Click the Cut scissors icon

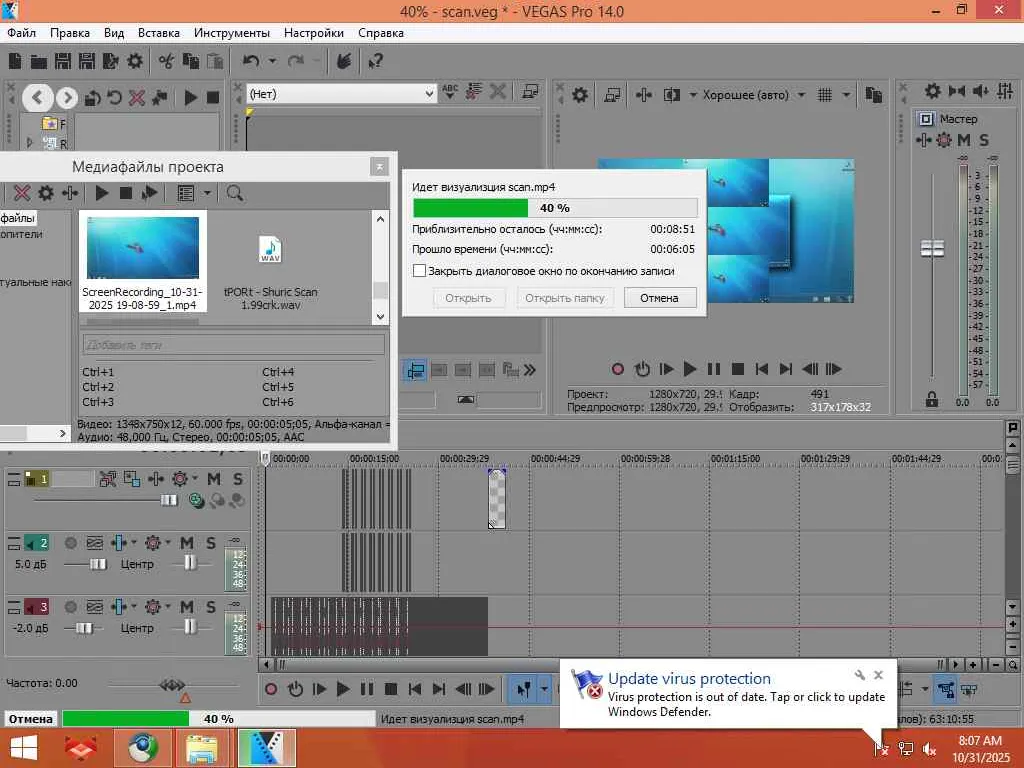pos(166,61)
